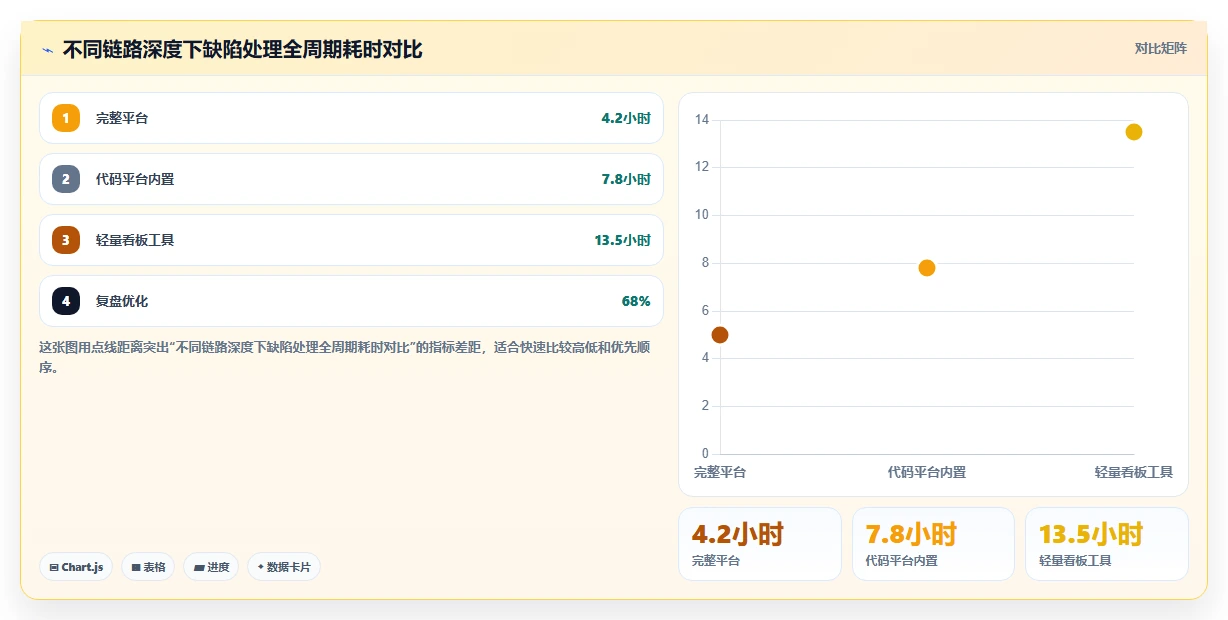This screenshot has height=620, width=1228.
Task: Click the 68% value in list
Action: coord(636,301)
